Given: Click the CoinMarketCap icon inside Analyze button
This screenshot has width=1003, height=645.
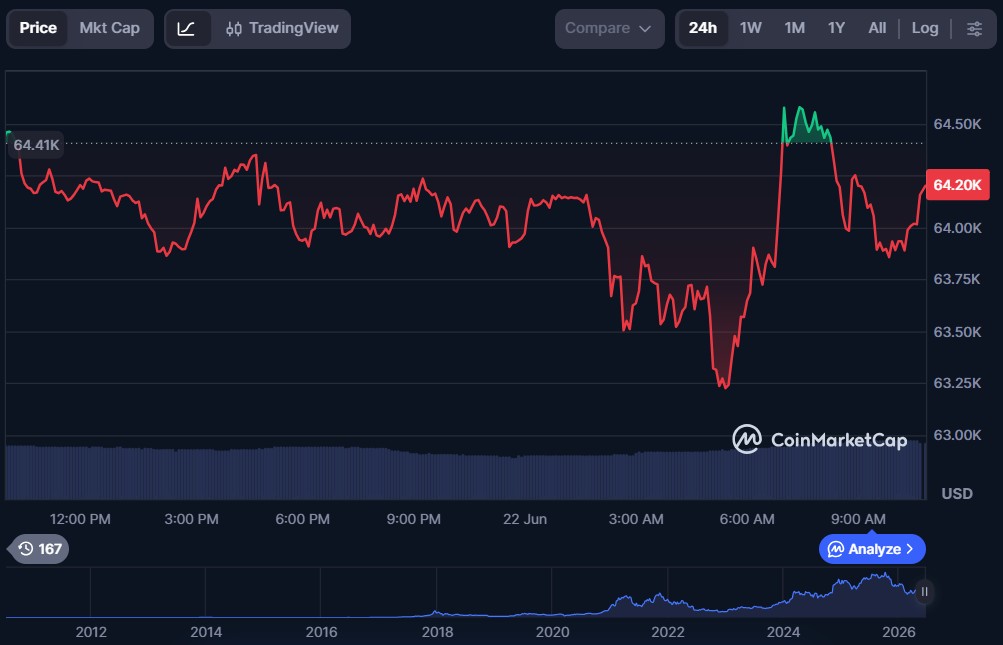Looking at the screenshot, I should (x=835, y=549).
